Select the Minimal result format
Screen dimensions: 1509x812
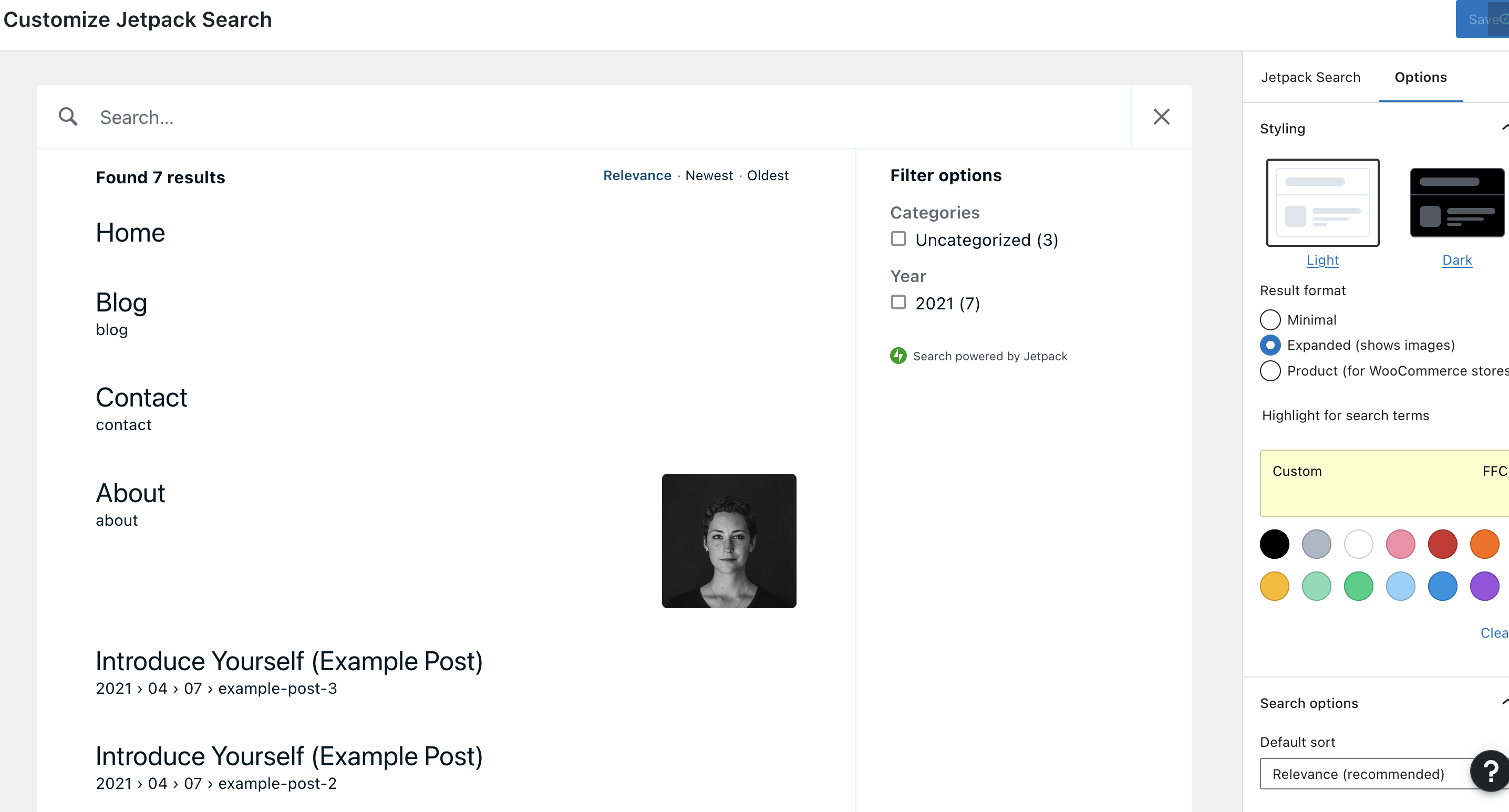(x=1269, y=320)
